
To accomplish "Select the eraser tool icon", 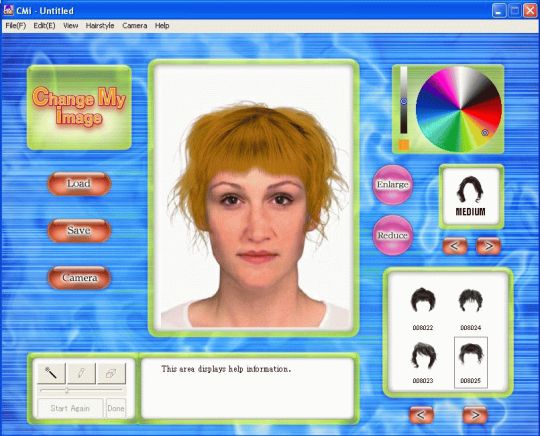I will tap(111, 373).
